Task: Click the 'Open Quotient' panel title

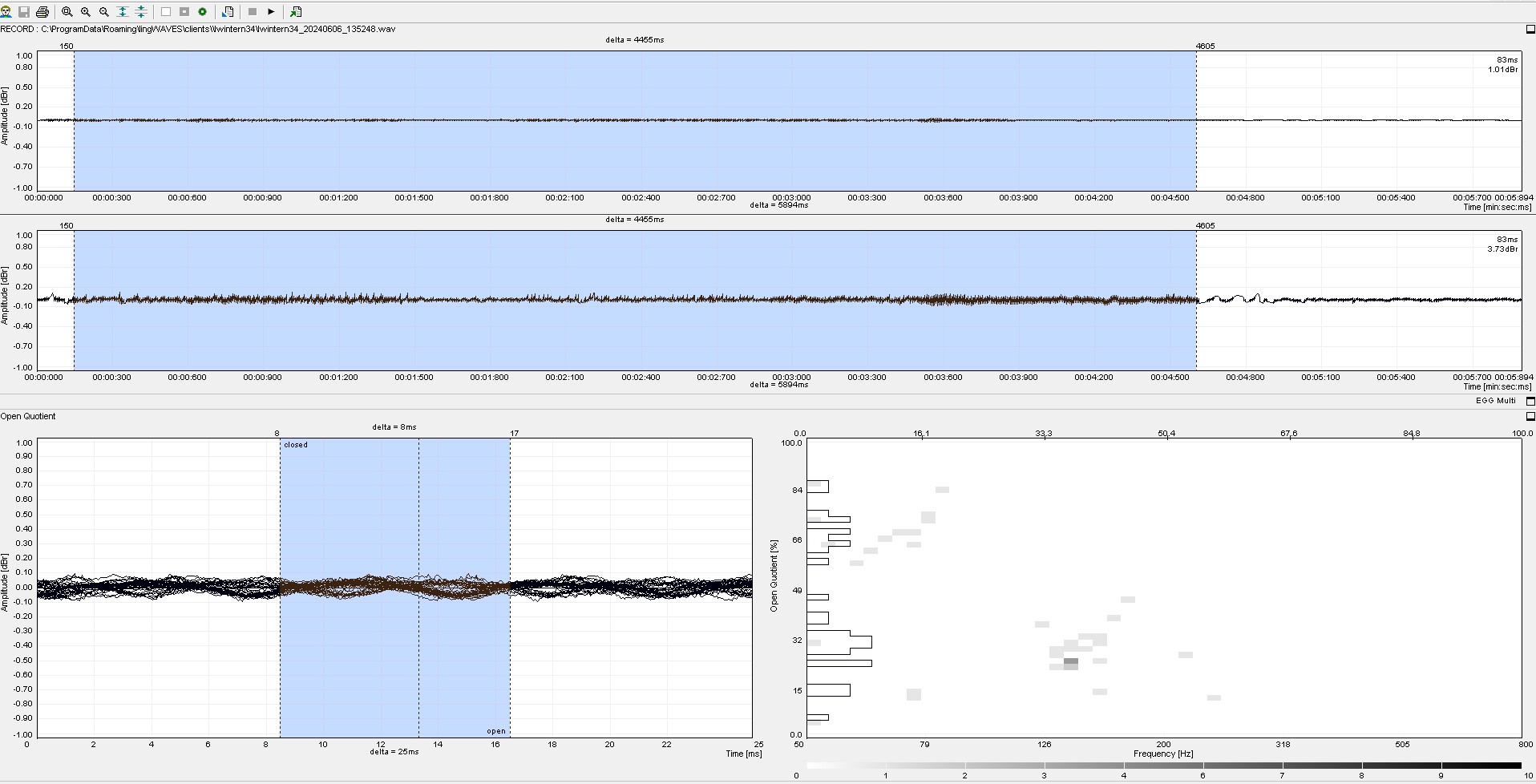Action: pos(28,416)
